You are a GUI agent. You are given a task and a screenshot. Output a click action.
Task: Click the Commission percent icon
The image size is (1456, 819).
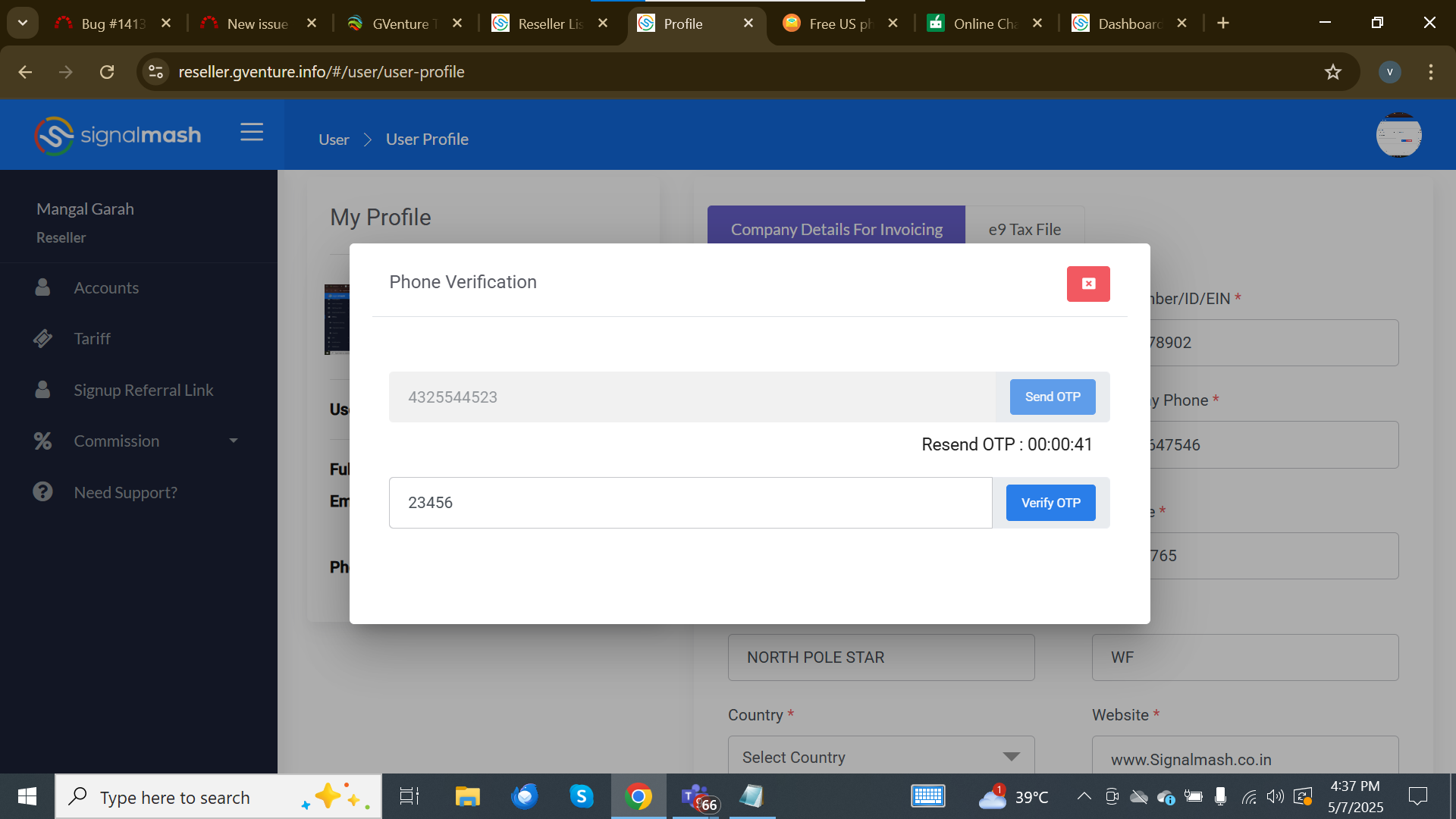point(42,441)
